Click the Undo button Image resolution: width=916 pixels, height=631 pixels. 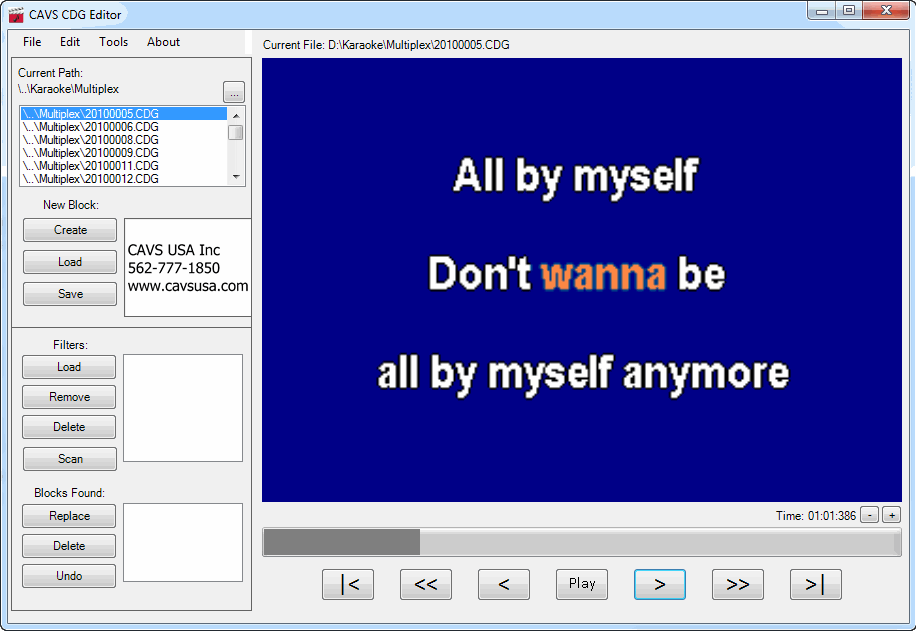point(69,576)
